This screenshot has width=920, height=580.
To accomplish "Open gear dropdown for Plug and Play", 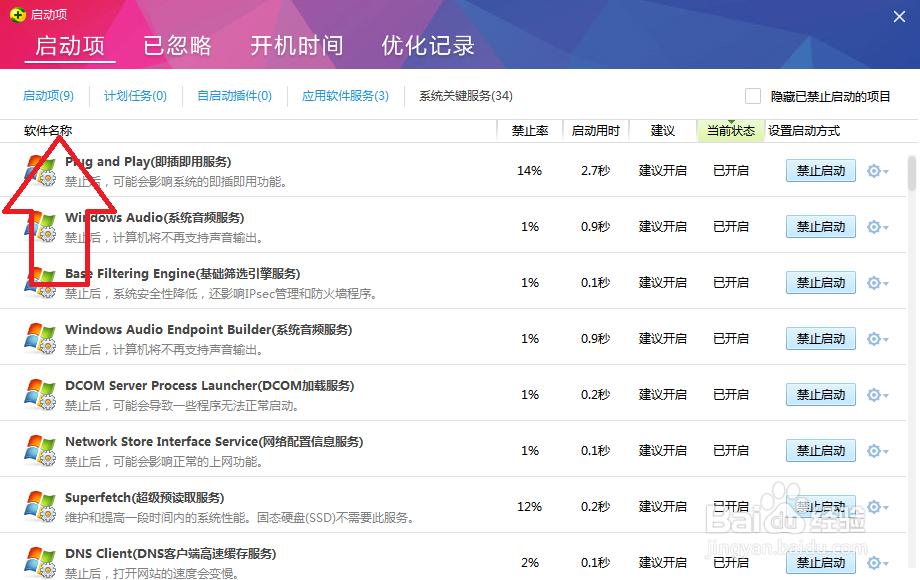I will coord(877,171).
